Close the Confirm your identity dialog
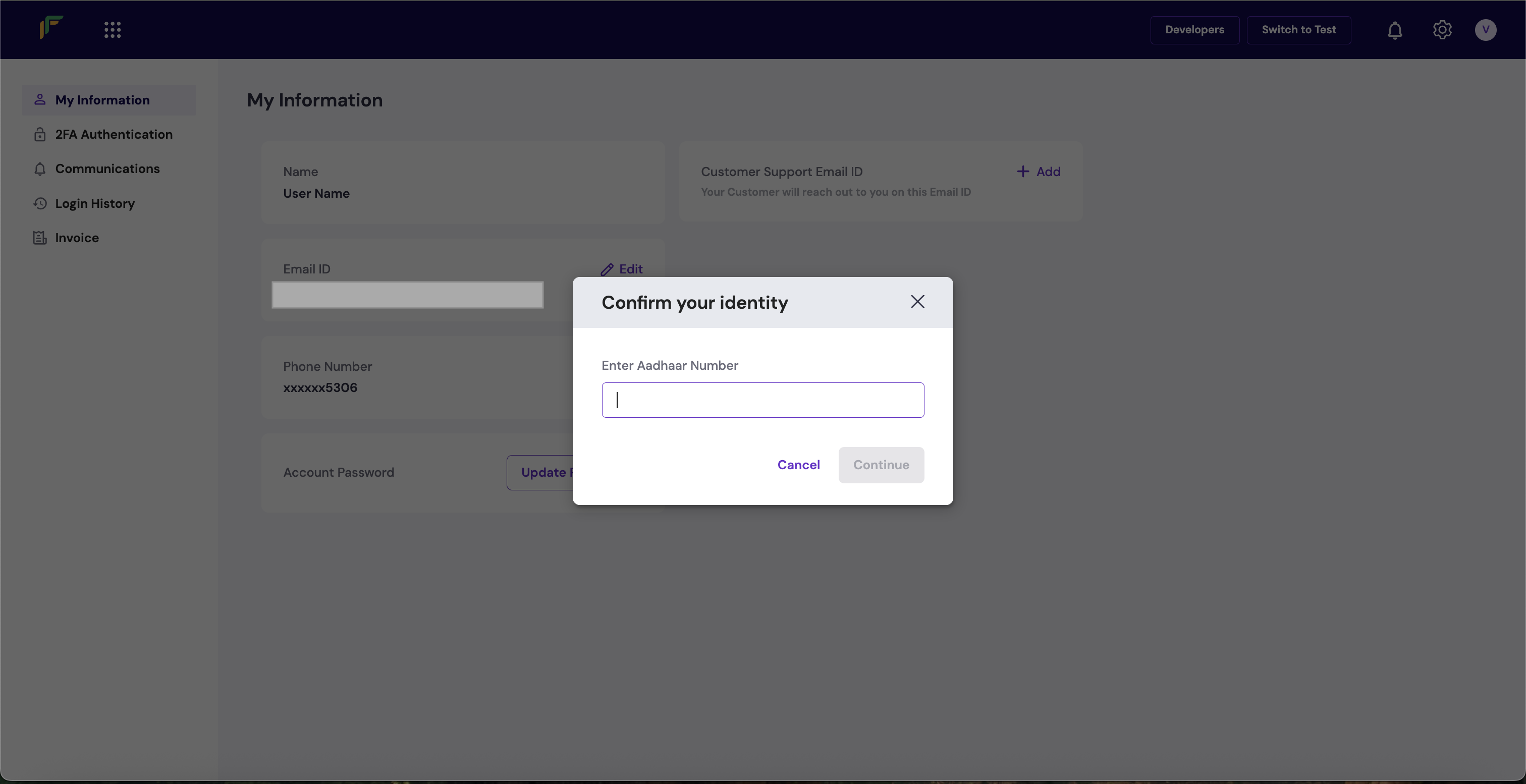Screen dimensions: 1526x784 (917, 302)
